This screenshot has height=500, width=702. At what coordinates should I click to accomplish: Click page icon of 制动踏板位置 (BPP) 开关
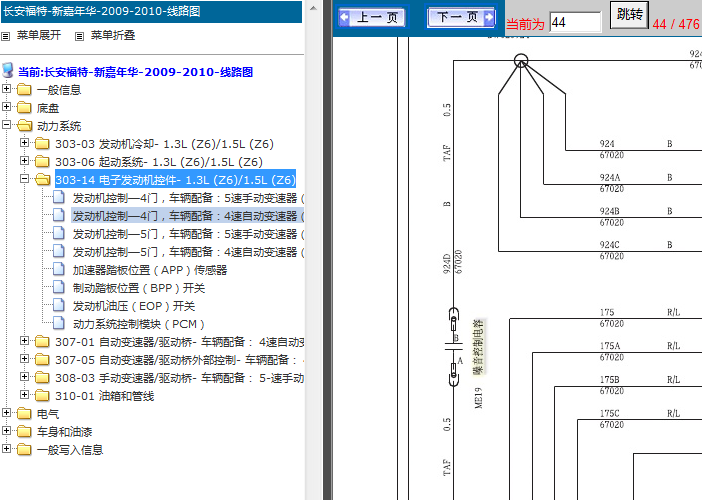pos(59,287)
